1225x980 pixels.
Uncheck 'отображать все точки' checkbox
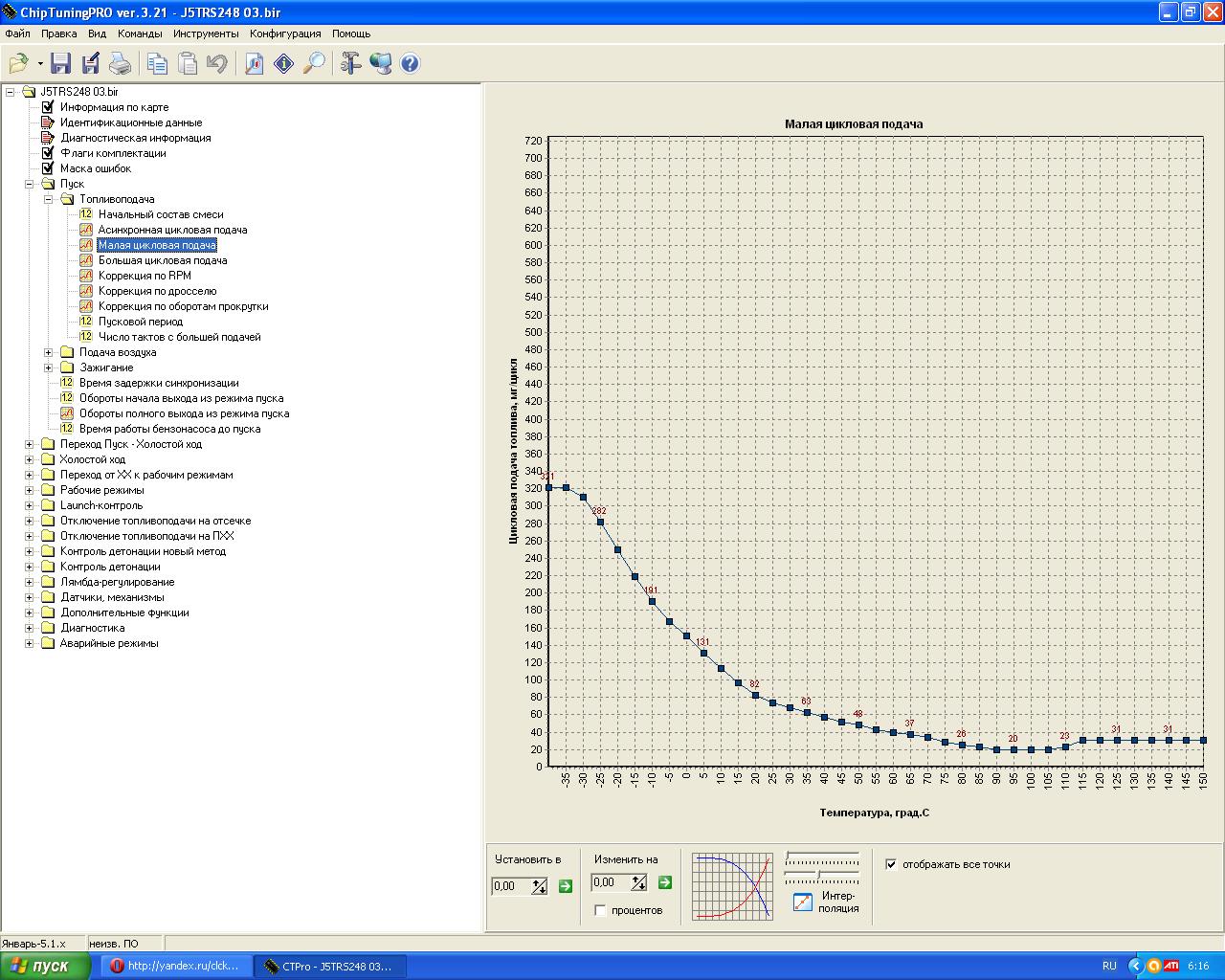point(891,864)
